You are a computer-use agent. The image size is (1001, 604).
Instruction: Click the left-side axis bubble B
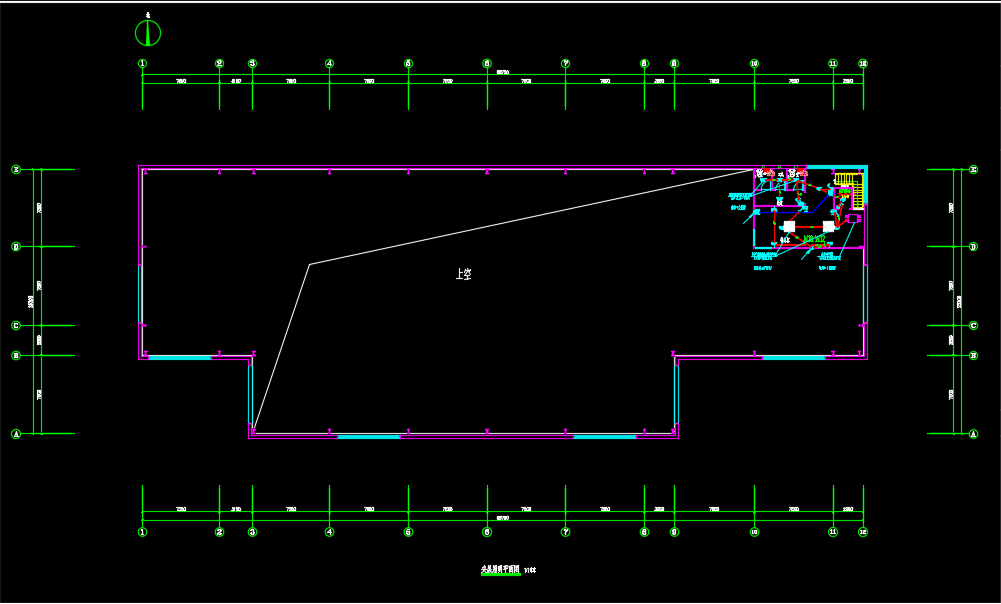click(x=16, y=356)
